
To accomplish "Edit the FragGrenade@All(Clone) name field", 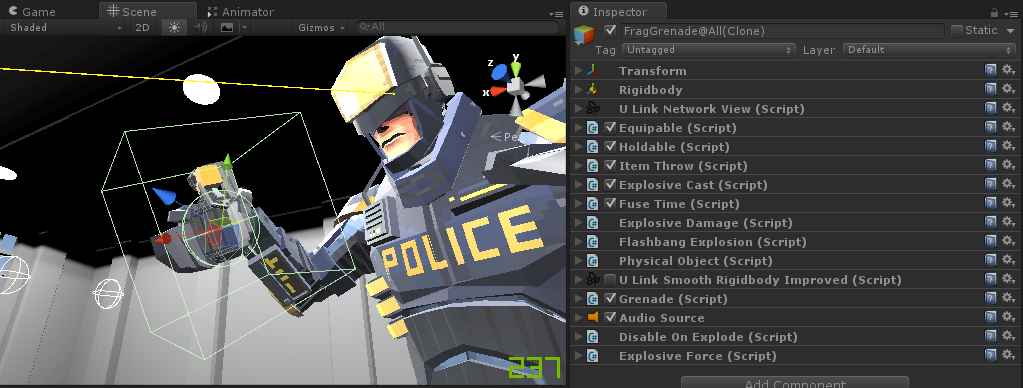I will pos(782,31).
